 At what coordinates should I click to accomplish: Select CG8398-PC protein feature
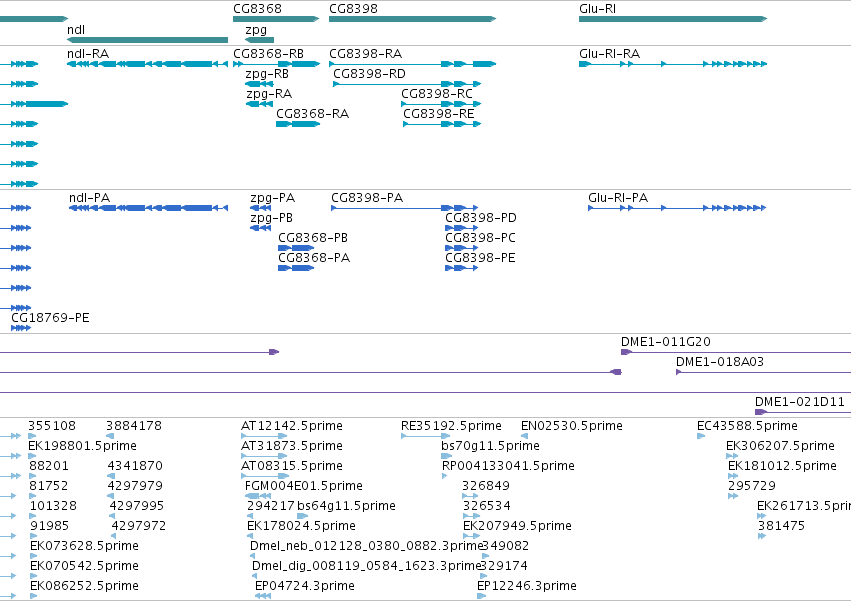tap(461, 248)
